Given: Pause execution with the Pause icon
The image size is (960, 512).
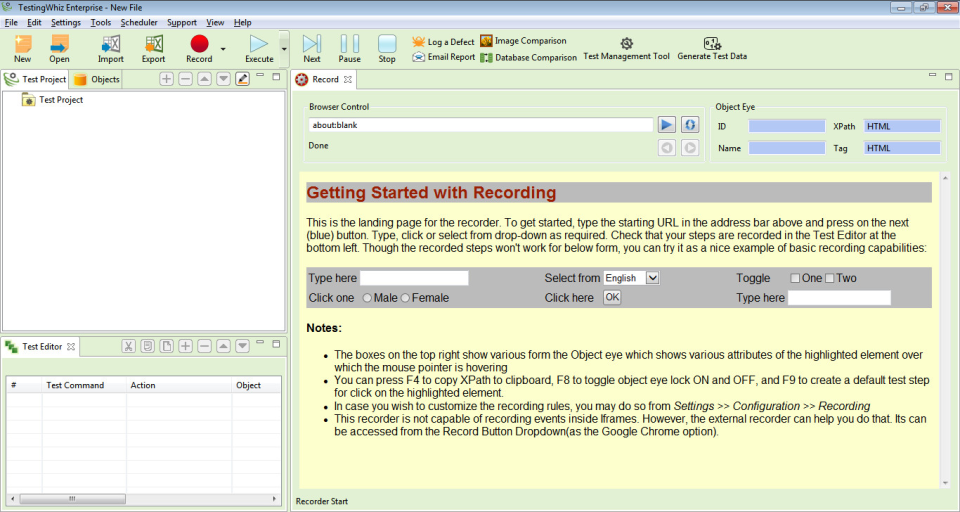Looking at the screenshot, I should point(350,48).
